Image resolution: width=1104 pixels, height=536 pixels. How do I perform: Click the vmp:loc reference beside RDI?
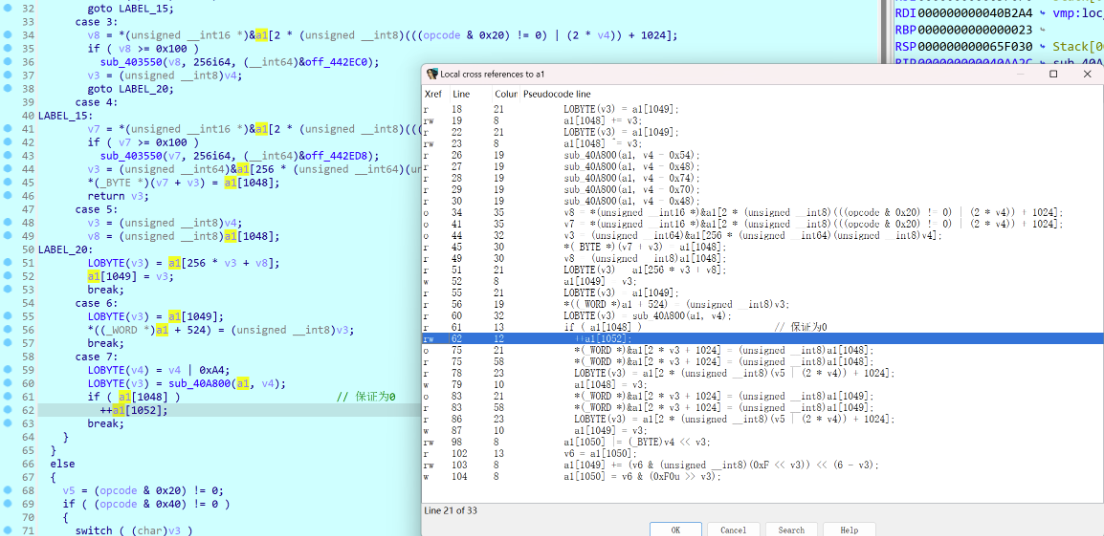(1076, 13)
